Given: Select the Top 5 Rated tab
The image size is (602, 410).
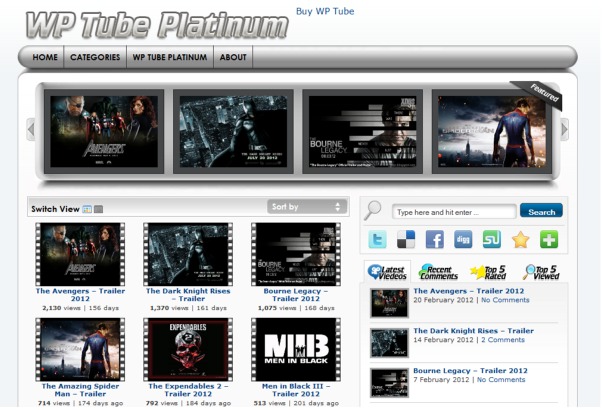Looking at the screenshot, I should 489,272.
